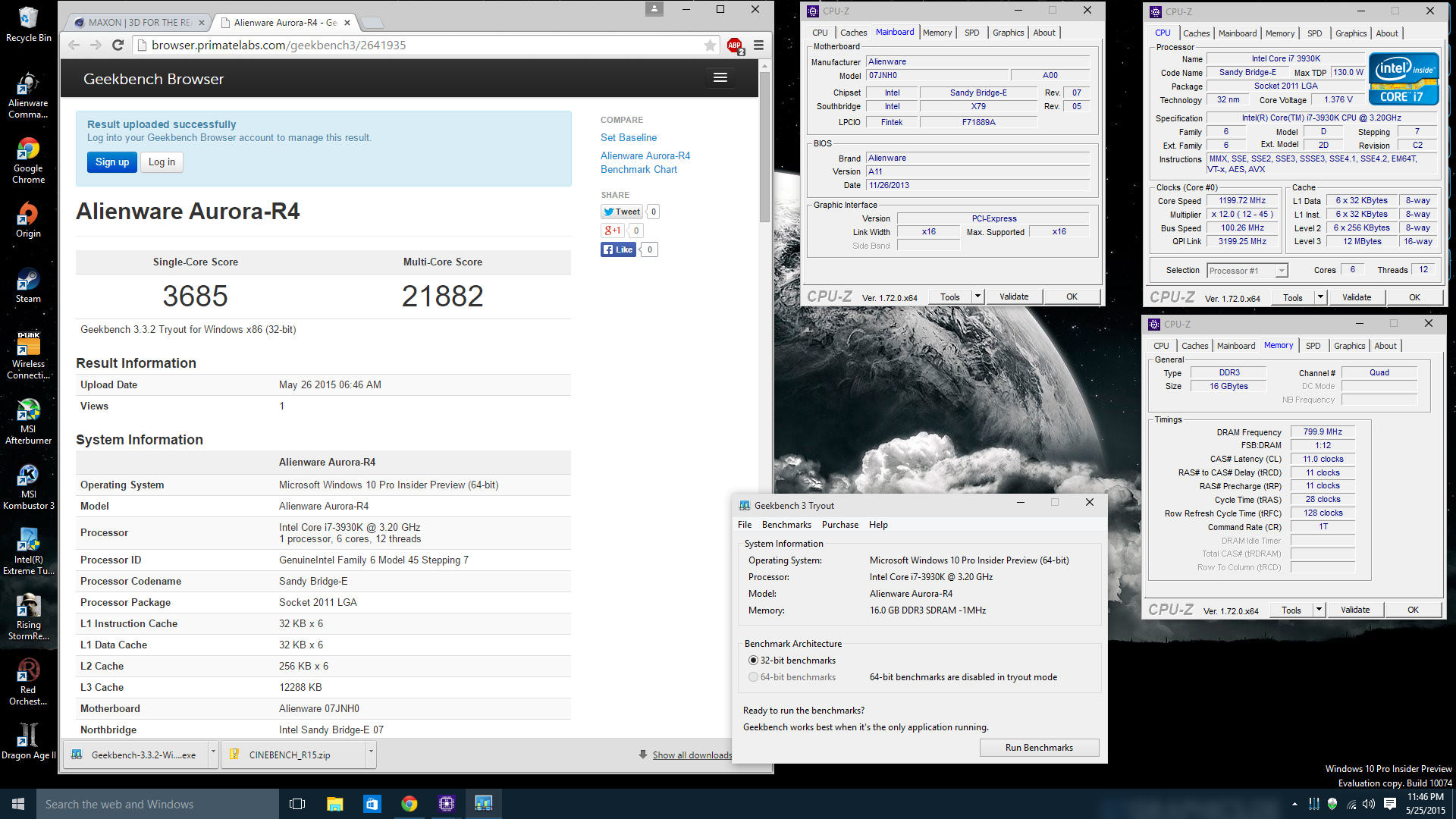Open CINEBENCH_R15.zip download item arrow
This screenshot has width=1456, height=819.
click(371, 755)
